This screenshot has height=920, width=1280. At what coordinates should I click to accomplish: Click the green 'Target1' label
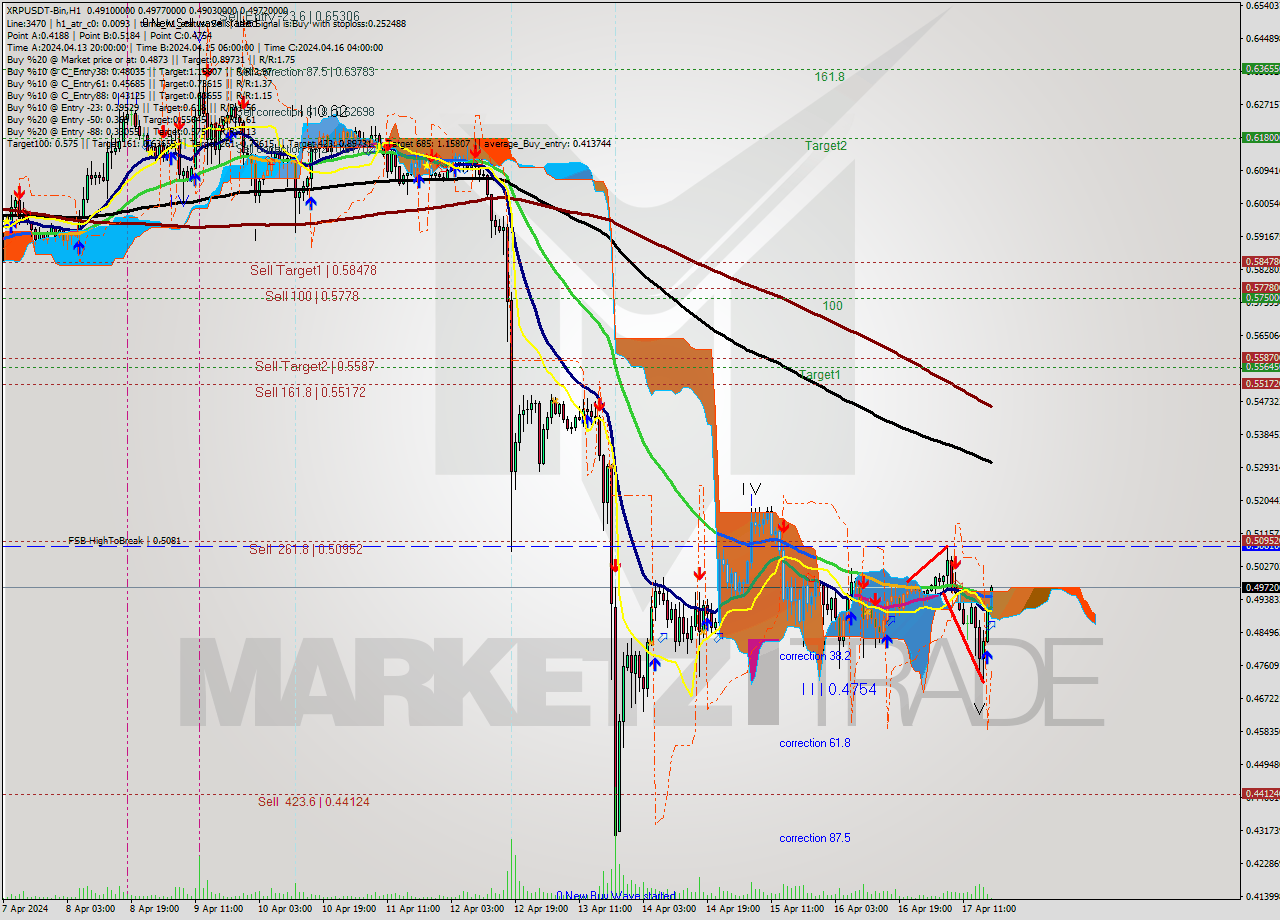[820, 374]
